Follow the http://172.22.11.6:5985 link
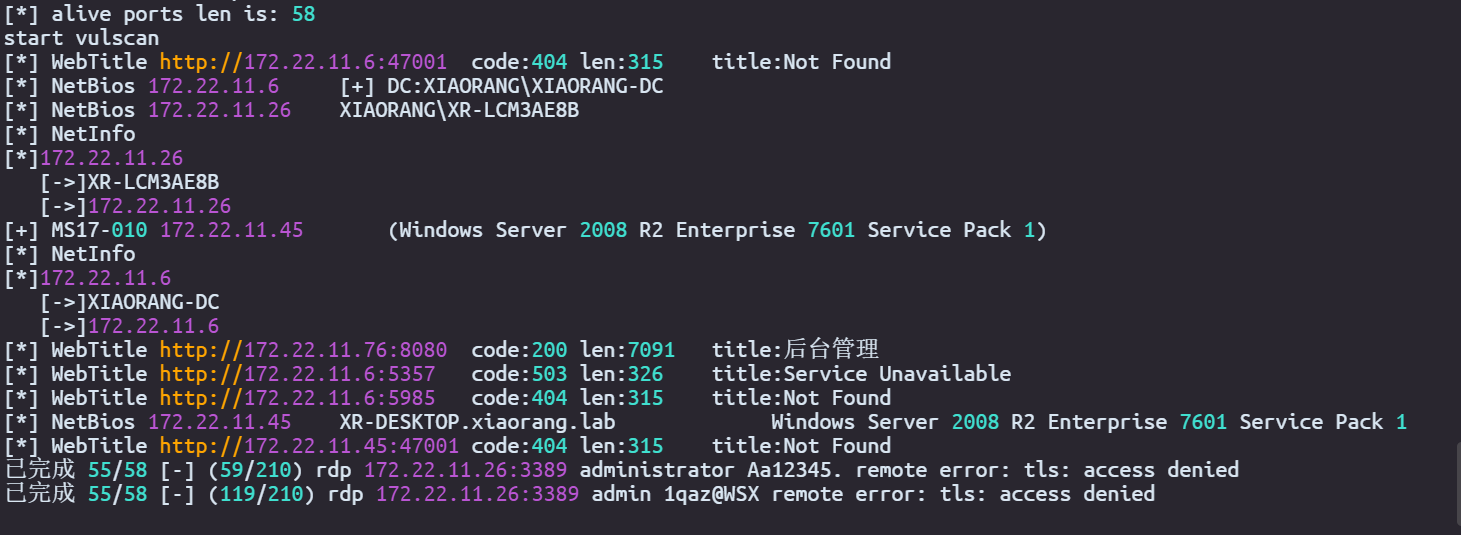1461x535 pixels. [x=297, y=398]
